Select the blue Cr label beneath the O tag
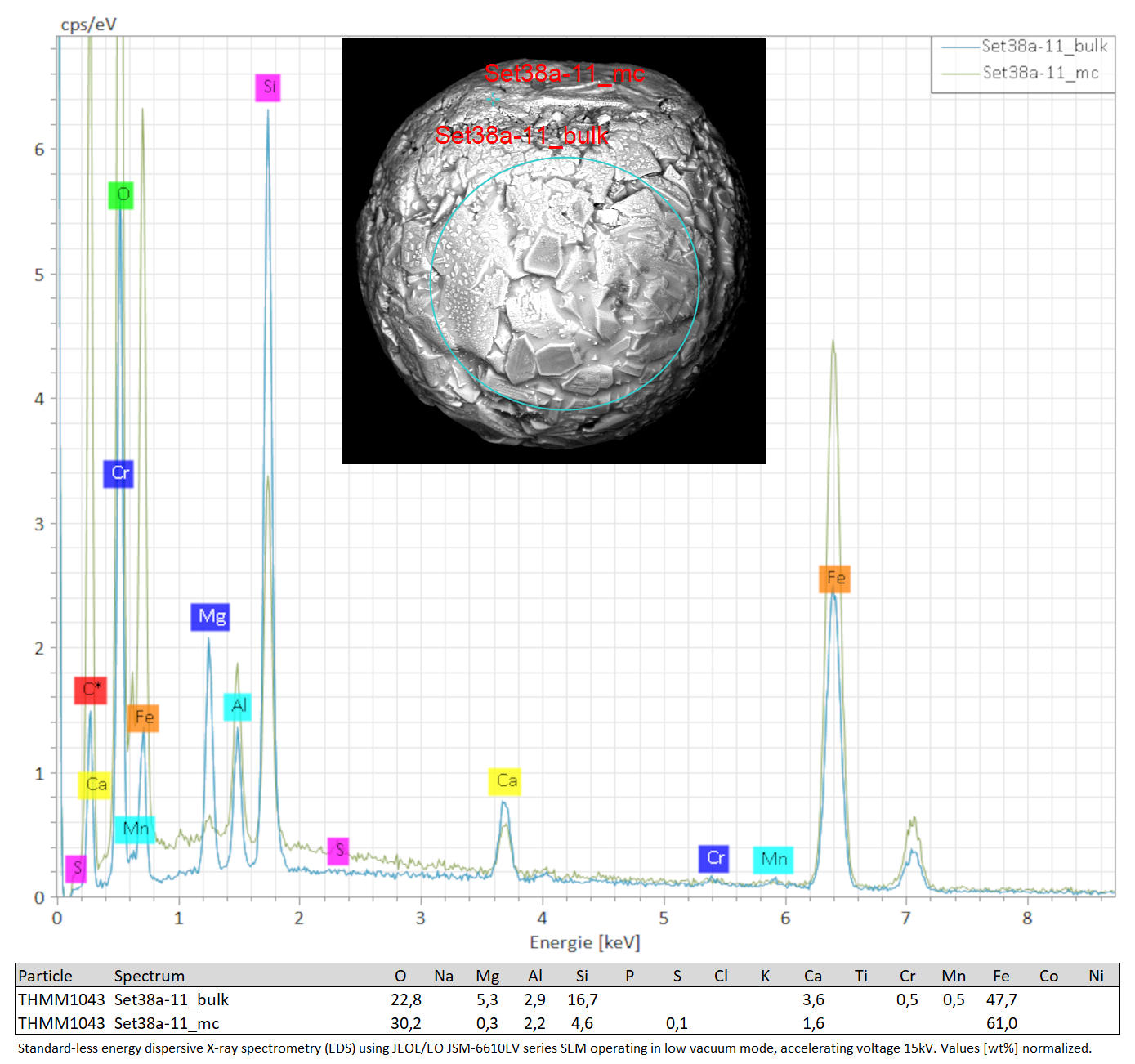The image size is (1135, 1064). tap(118, 473)
